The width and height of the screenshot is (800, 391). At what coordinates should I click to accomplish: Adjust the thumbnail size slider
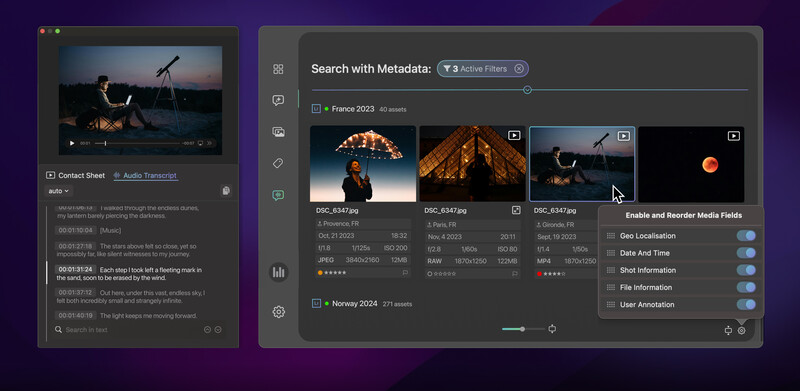(523, 329)
